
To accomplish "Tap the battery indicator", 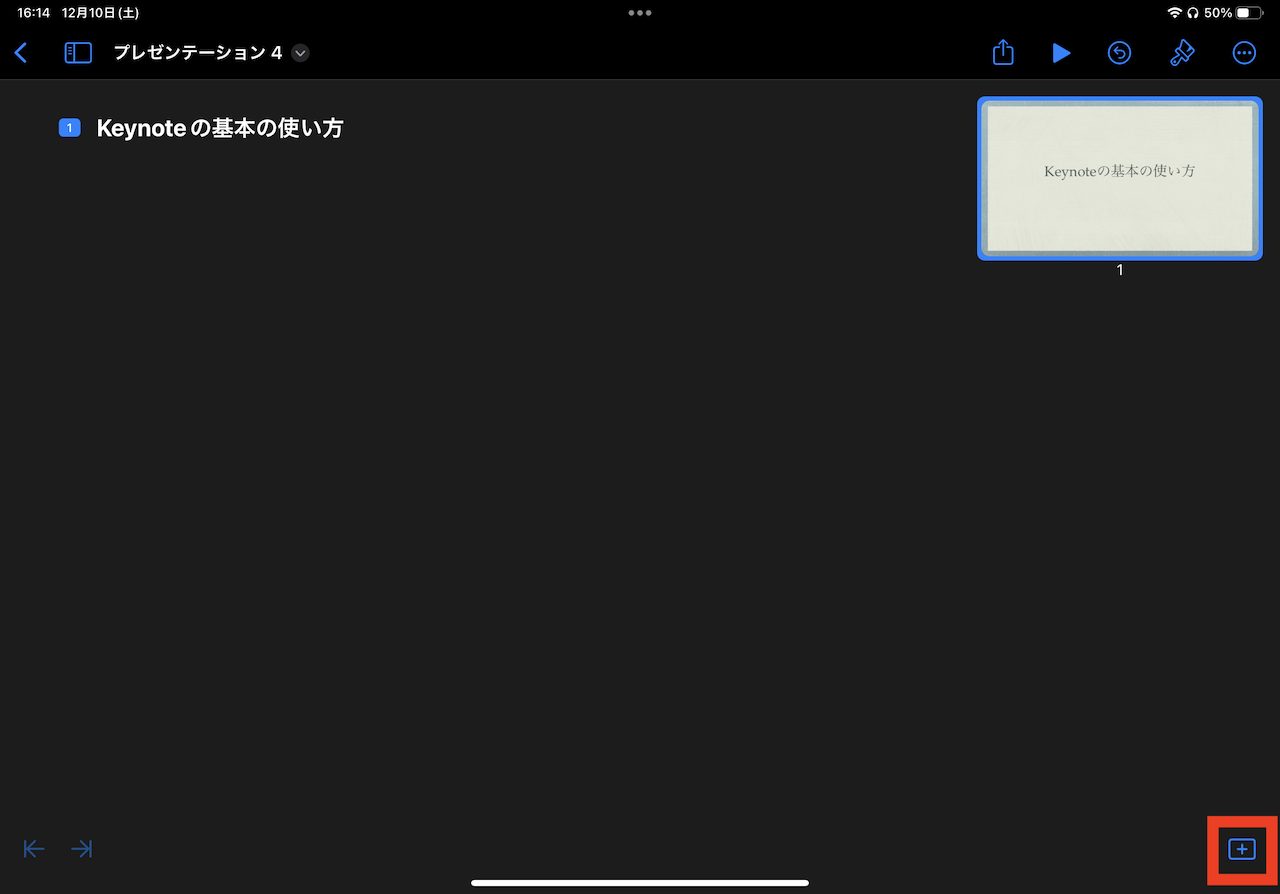I will tap(1250, 13).
